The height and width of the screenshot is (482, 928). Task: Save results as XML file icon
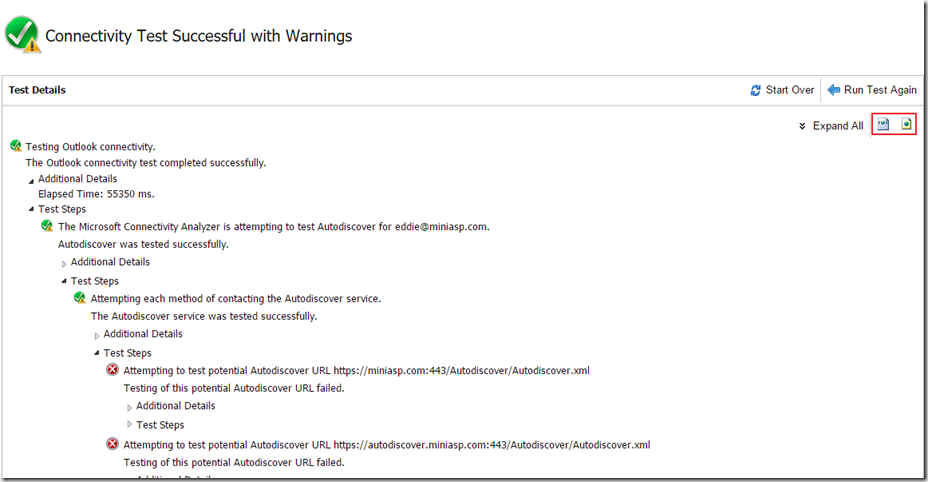pyautogui.click(x=883, y=125)
